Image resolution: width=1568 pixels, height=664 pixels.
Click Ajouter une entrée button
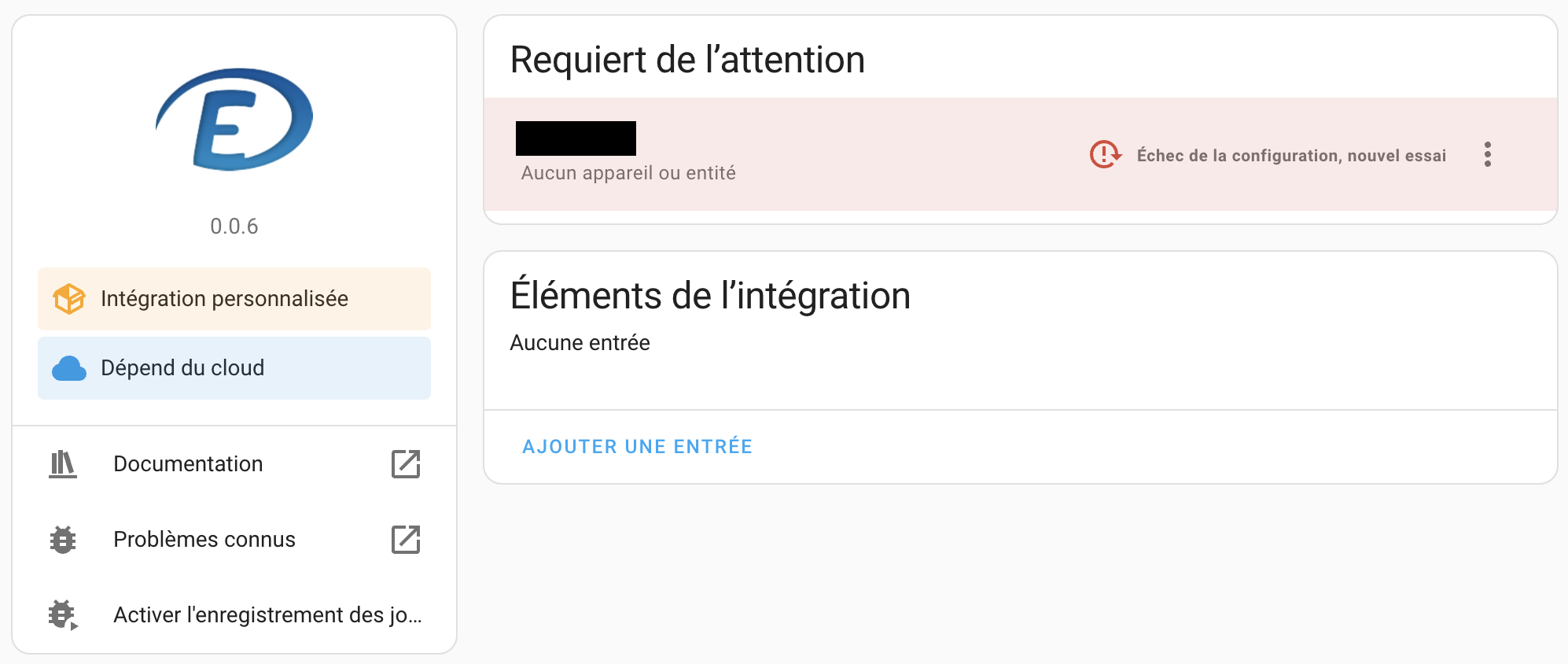coord(637,447)
